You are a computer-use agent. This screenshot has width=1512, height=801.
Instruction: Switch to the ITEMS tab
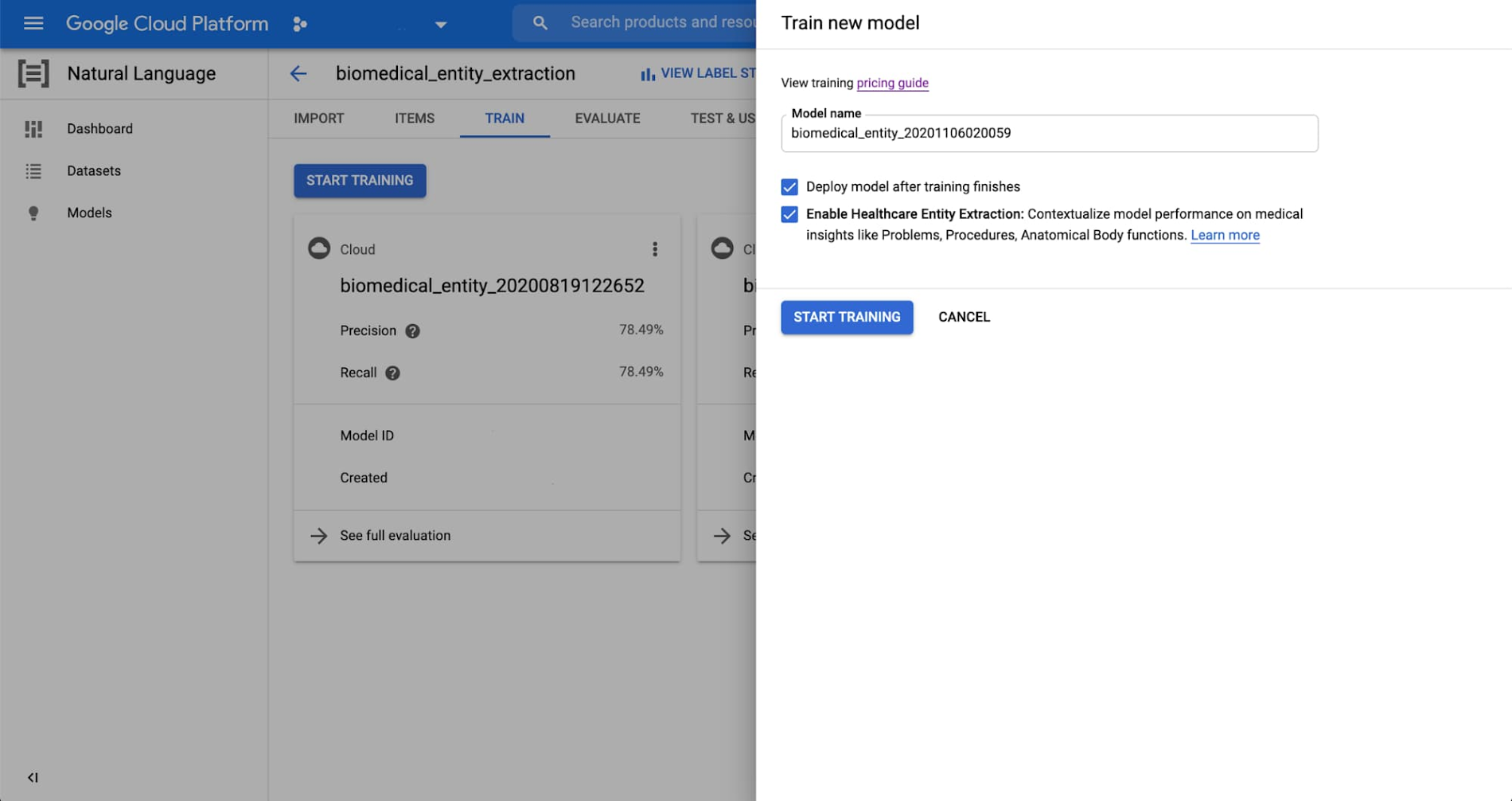pyautogui.click(x=414, y=118)
